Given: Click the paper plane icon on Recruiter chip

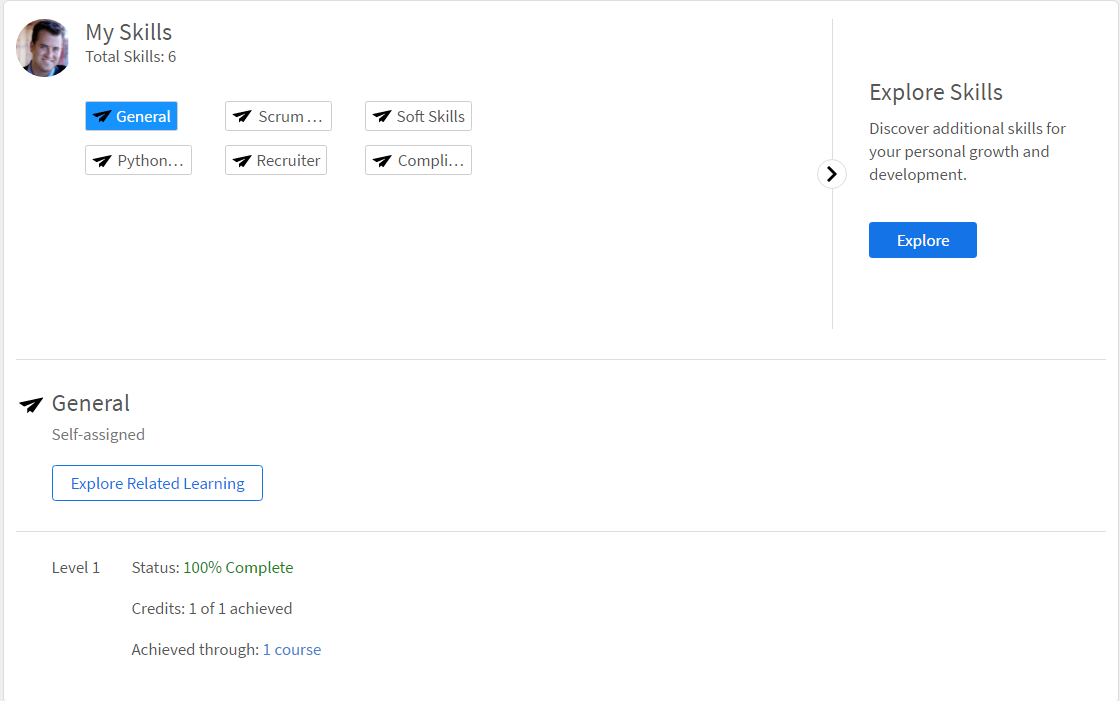Looking at the screenshot, I should pyautogui.click(x=242, y=161).
